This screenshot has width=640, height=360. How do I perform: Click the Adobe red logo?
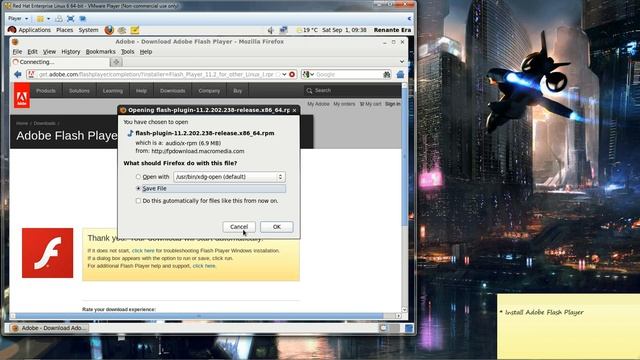[x=22, y=96]
